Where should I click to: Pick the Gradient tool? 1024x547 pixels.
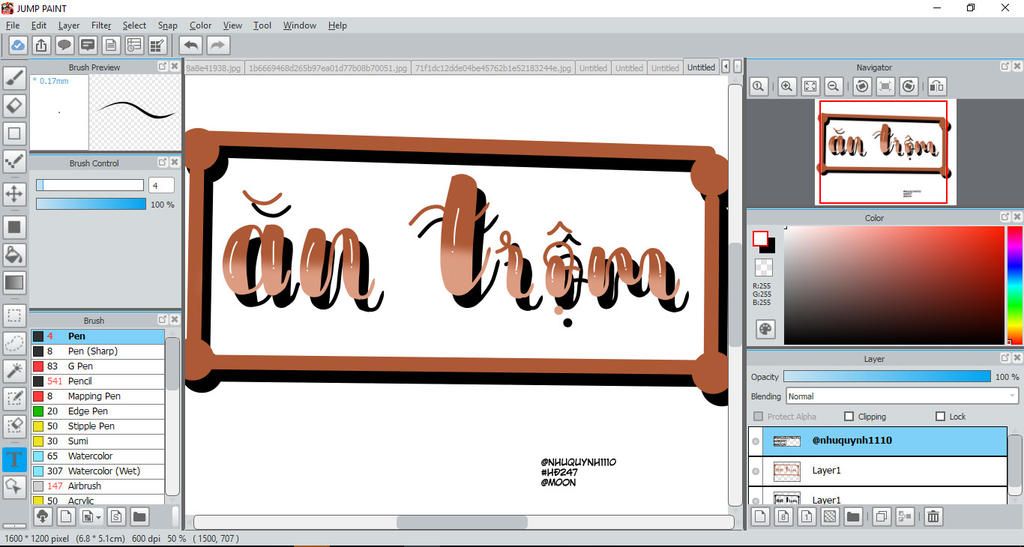(14, 283)
